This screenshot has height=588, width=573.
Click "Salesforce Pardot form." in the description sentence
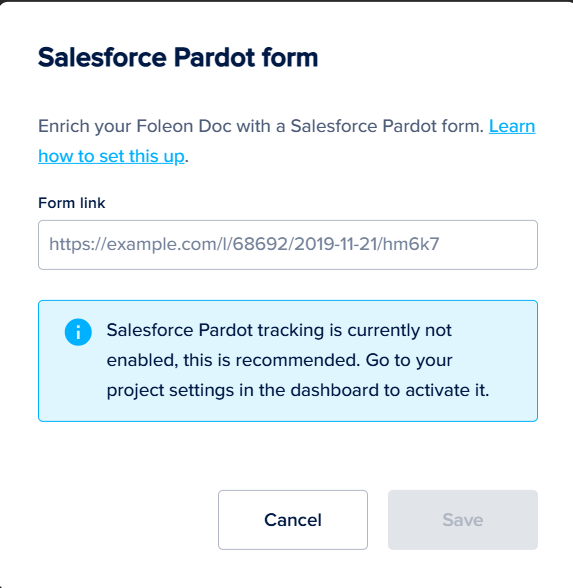pos(387,126)
